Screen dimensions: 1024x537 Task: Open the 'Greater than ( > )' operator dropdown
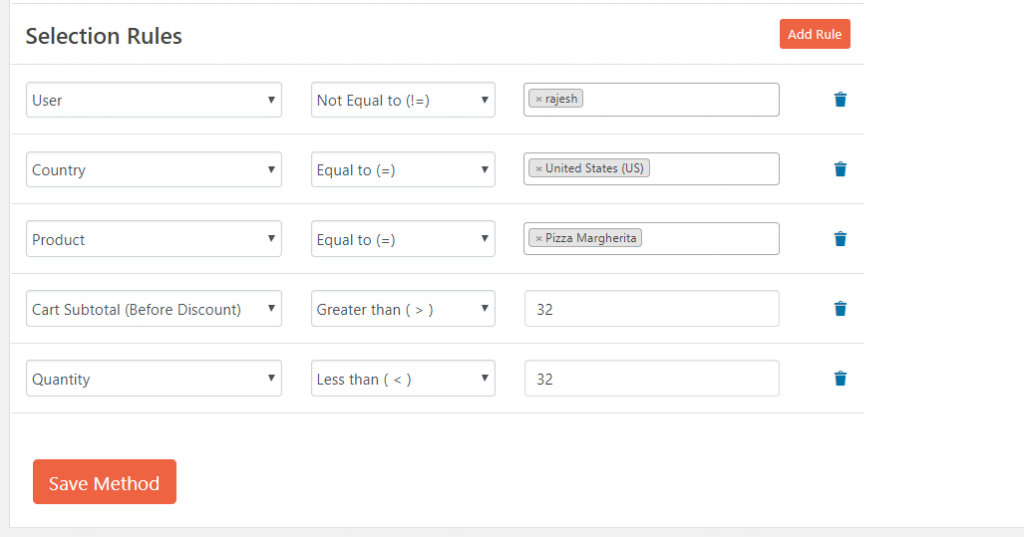(403, 310)
